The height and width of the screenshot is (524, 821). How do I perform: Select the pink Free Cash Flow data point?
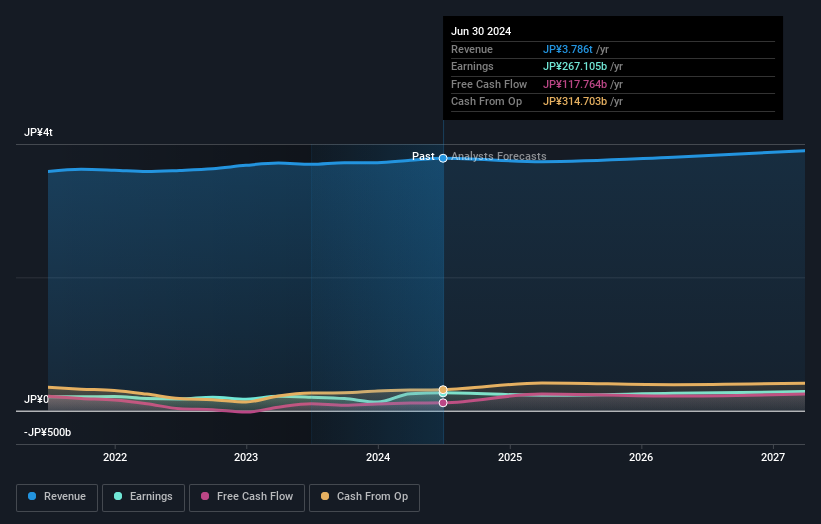443,403
